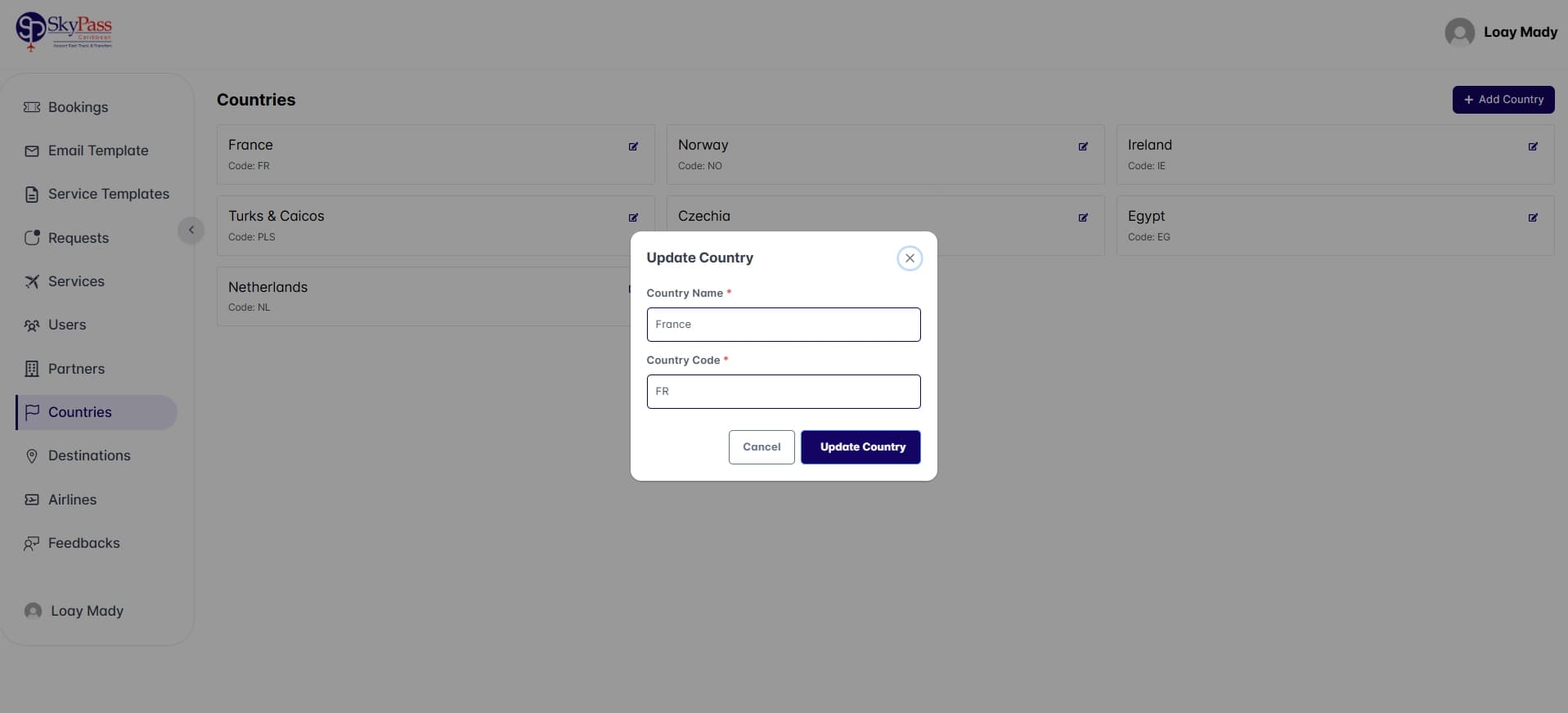The width and height of the screenshot is (1568, 713).
Task: Open the Bookings menu item
Action: (97, 107)
